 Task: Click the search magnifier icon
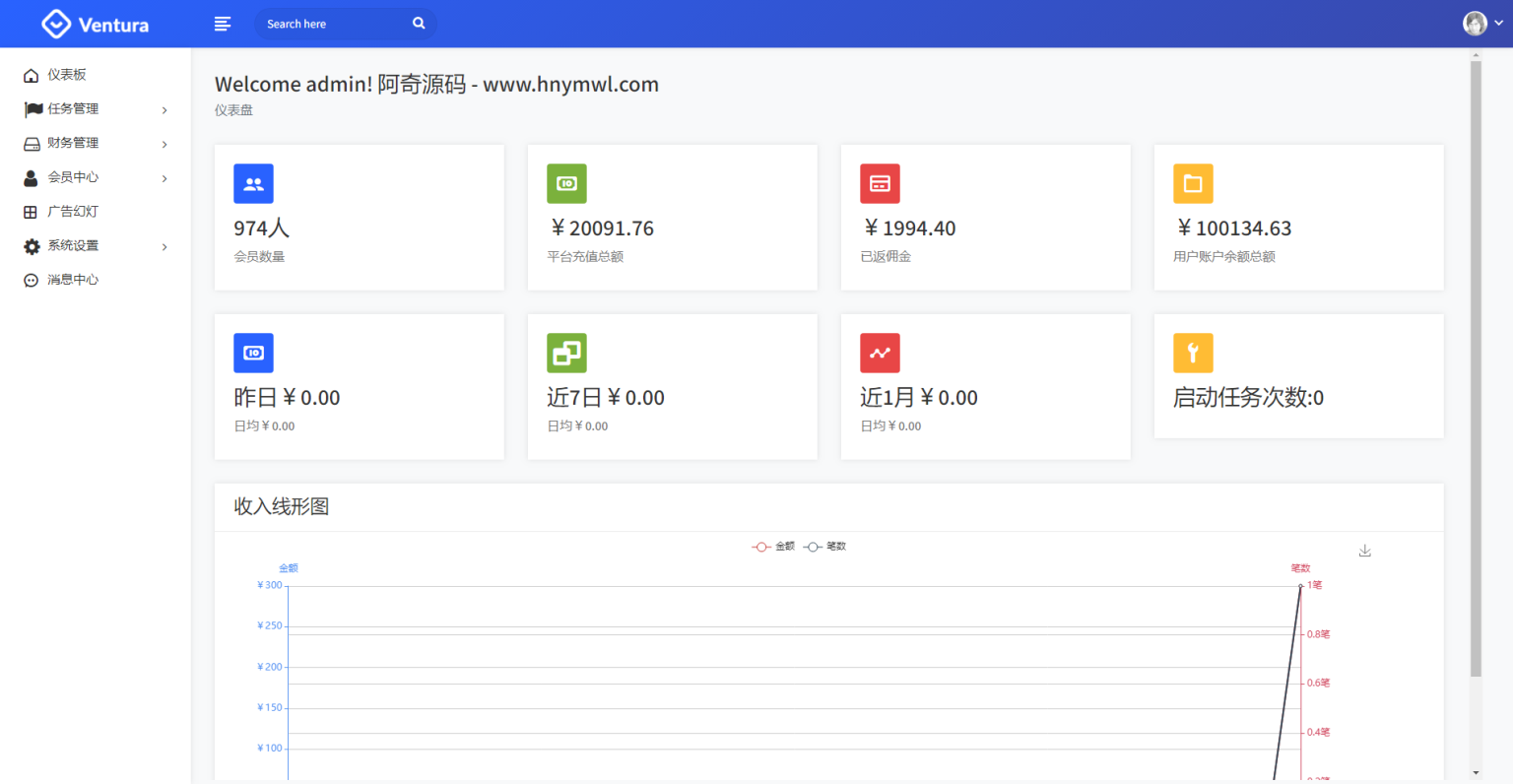(x=418, y=23)
